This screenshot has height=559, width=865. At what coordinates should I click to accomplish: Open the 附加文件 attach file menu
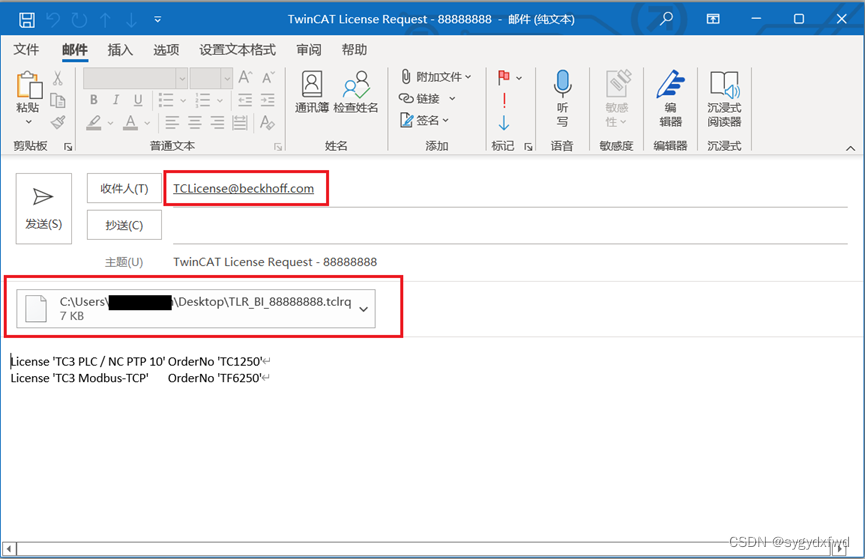point(436,77)
